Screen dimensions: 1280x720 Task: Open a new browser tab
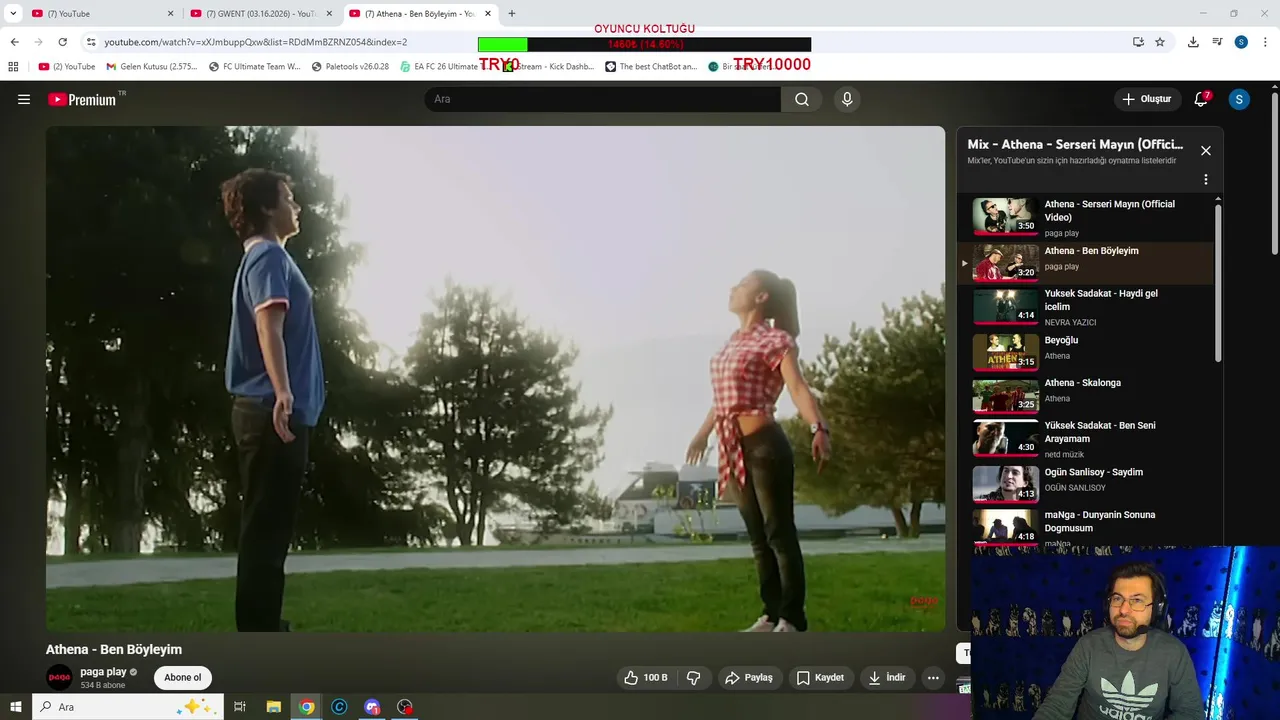click(512, 14)
